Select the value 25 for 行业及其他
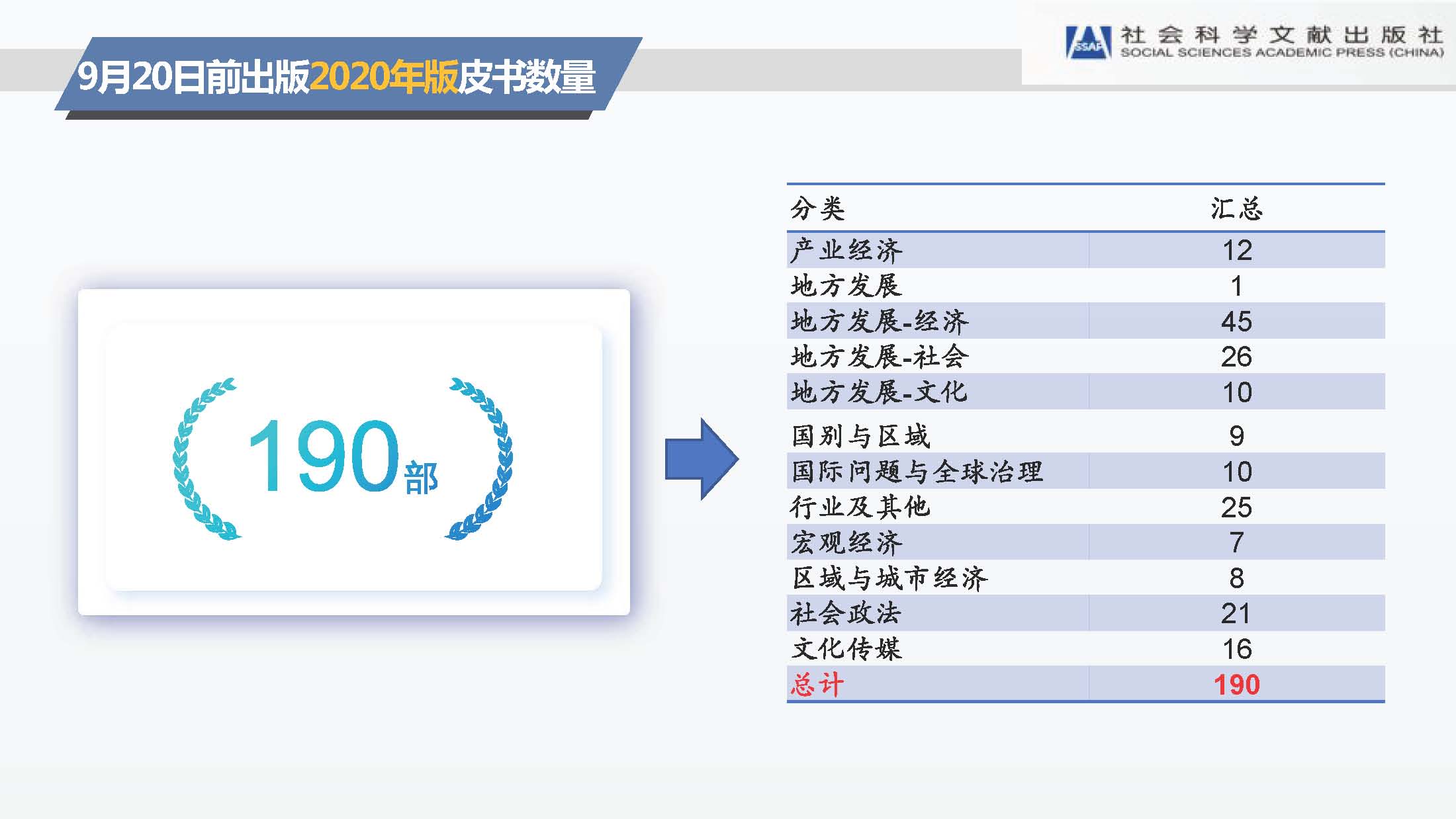This screenshot has height=819, width=1456. pyautogui.click(x=1236, y=507)
